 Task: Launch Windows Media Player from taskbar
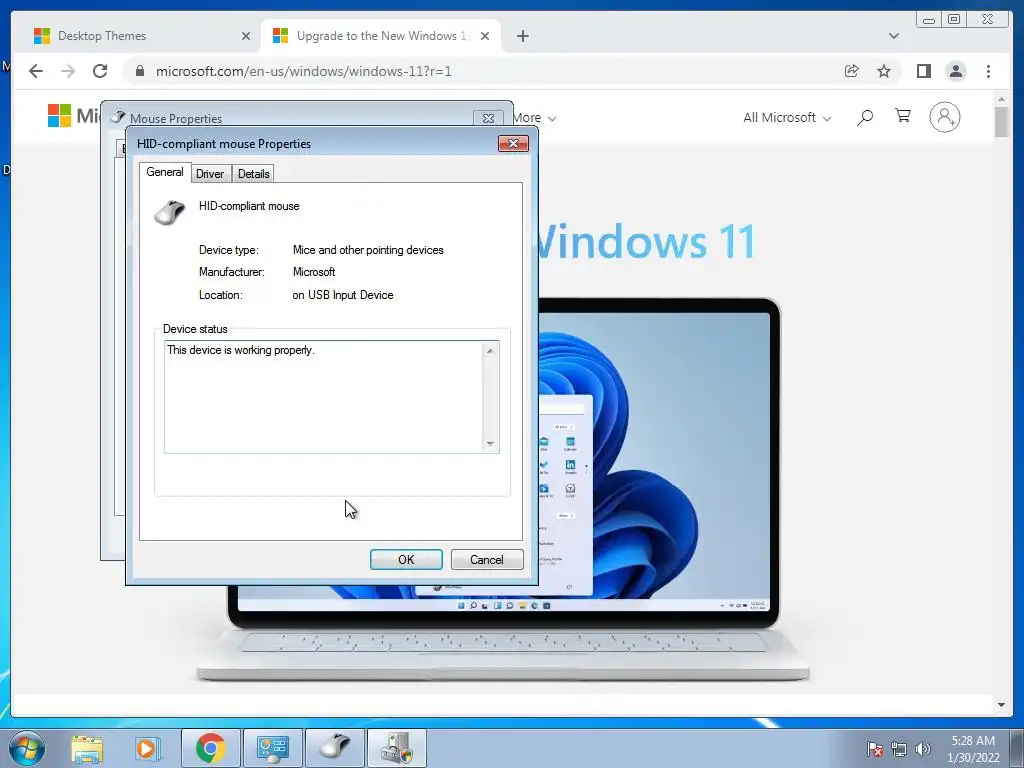pyautogui.click(x=148, y=748)
